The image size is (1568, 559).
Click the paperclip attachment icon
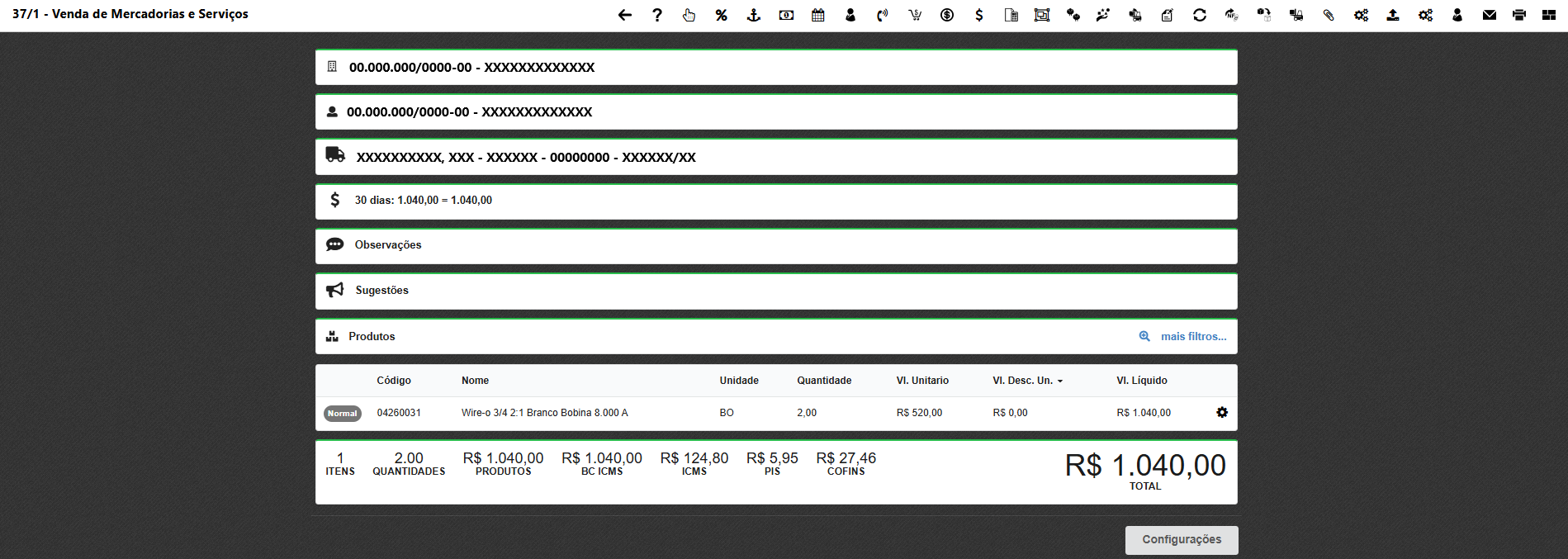pyautogui.click(x=1329, y=15)
